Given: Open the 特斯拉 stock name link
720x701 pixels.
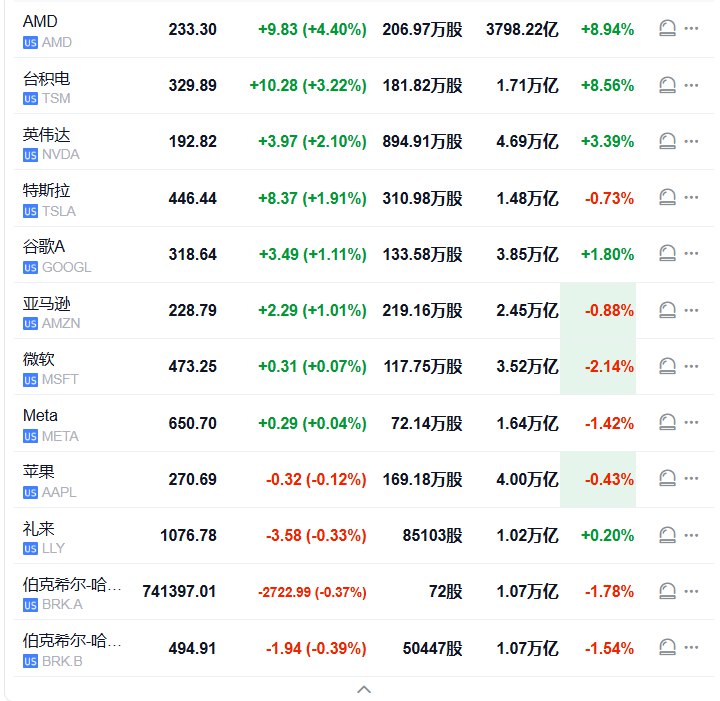Looking at the screenshot, I should [46, 190].
